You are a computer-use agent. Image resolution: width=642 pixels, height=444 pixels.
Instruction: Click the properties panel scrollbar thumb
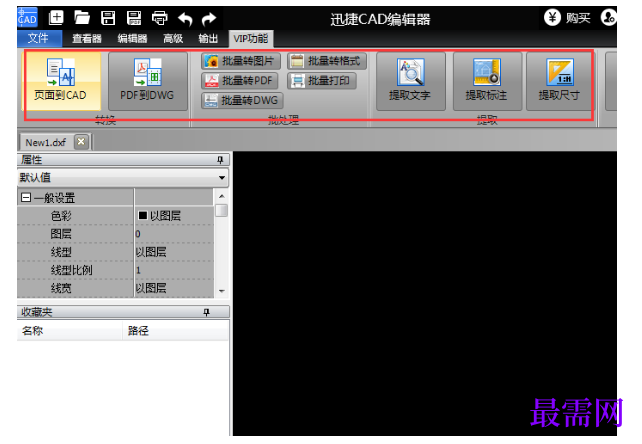tap(222, 211)
